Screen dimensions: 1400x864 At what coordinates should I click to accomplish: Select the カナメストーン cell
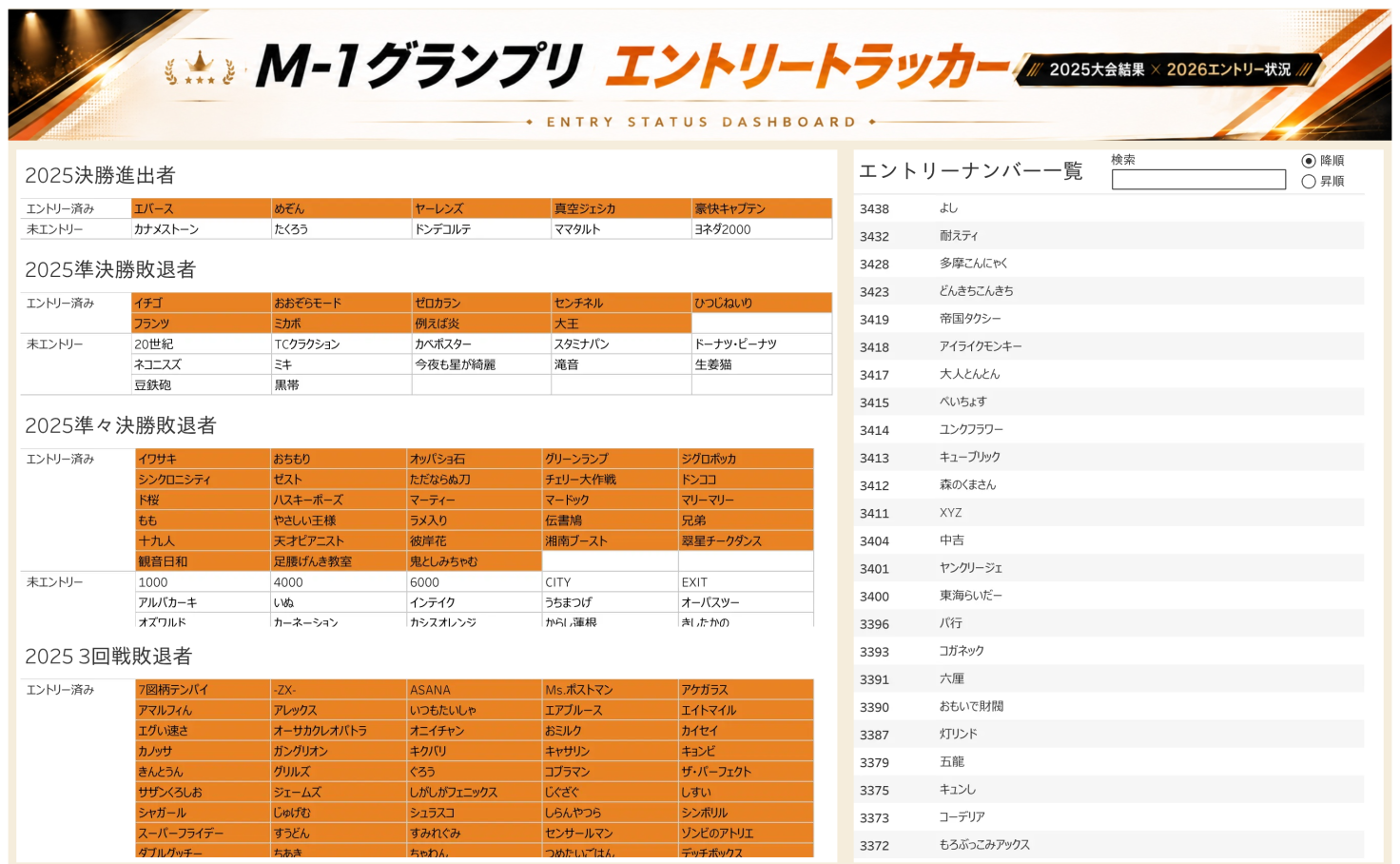click(202, 229)
